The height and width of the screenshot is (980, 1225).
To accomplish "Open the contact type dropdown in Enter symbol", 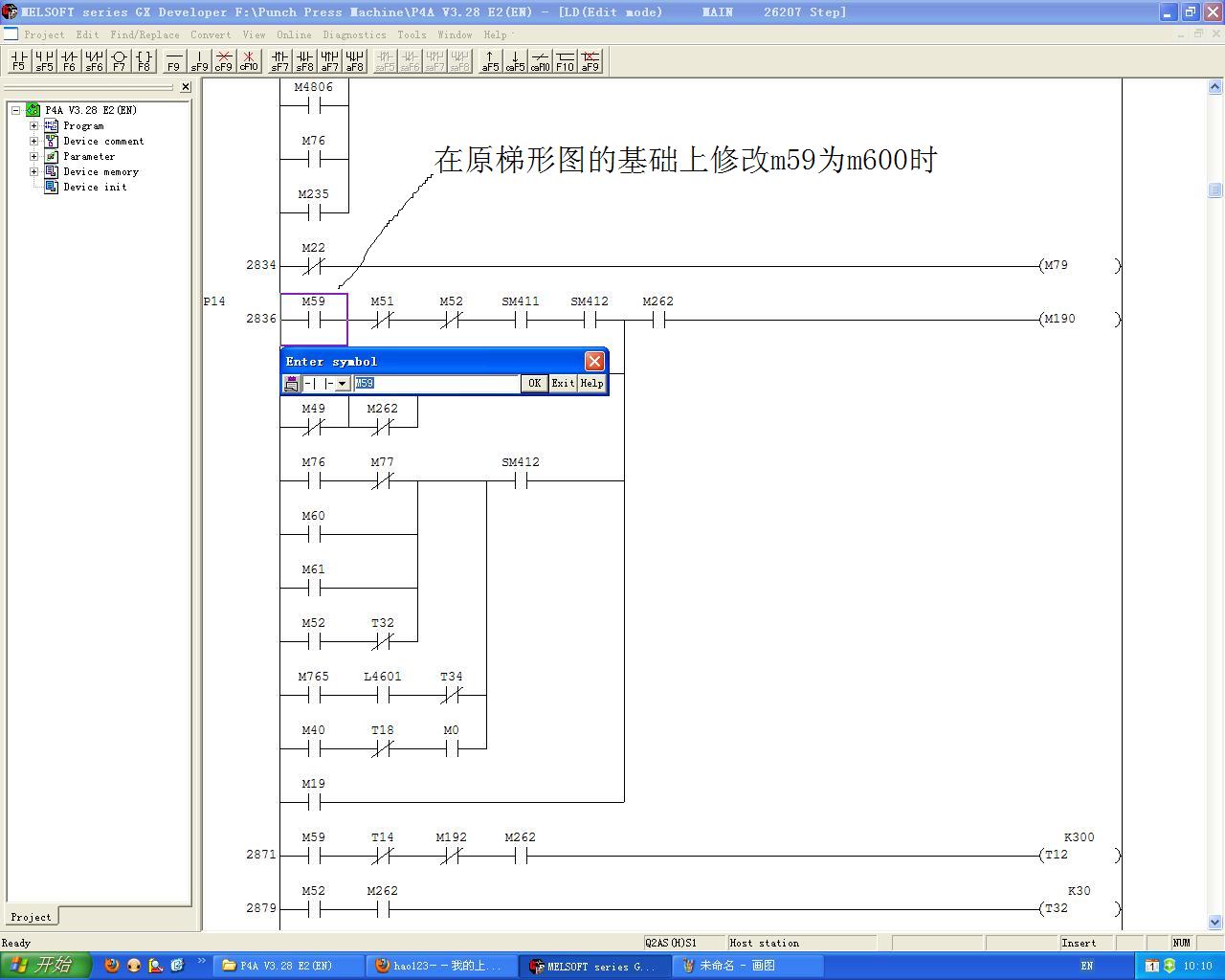I will pos(342,384).
